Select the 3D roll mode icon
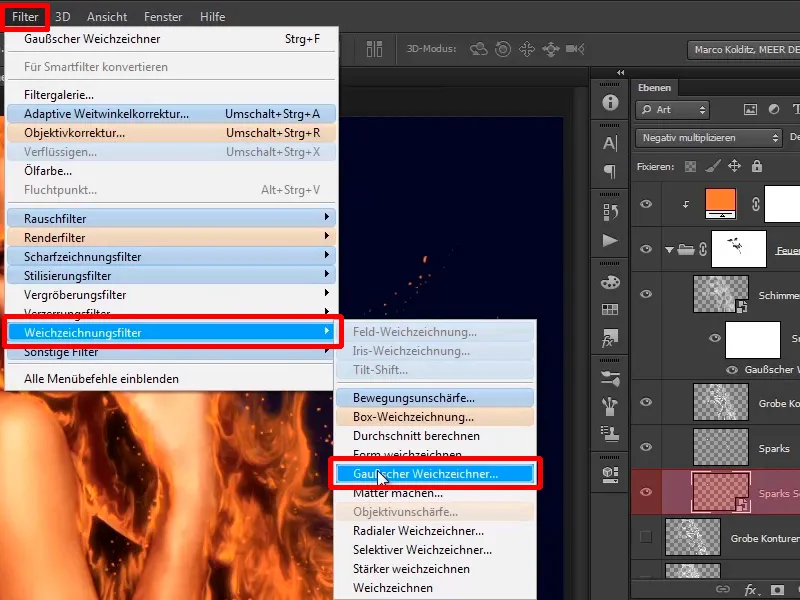The width and height of the screenshot is (800, 600). click(503, 49)
